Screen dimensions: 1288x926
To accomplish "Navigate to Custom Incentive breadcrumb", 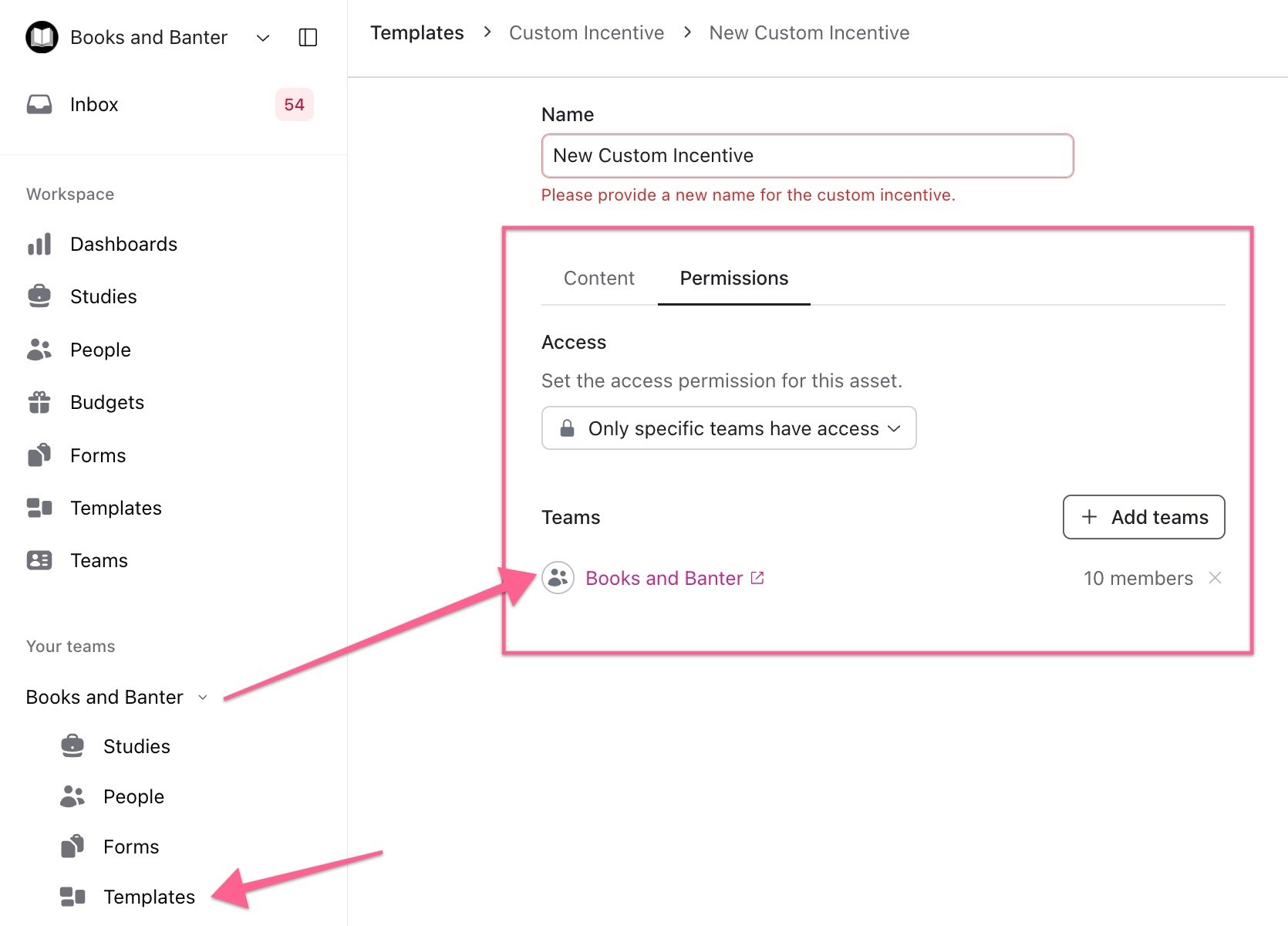I will pyautogui.click(x=586, y=33).
